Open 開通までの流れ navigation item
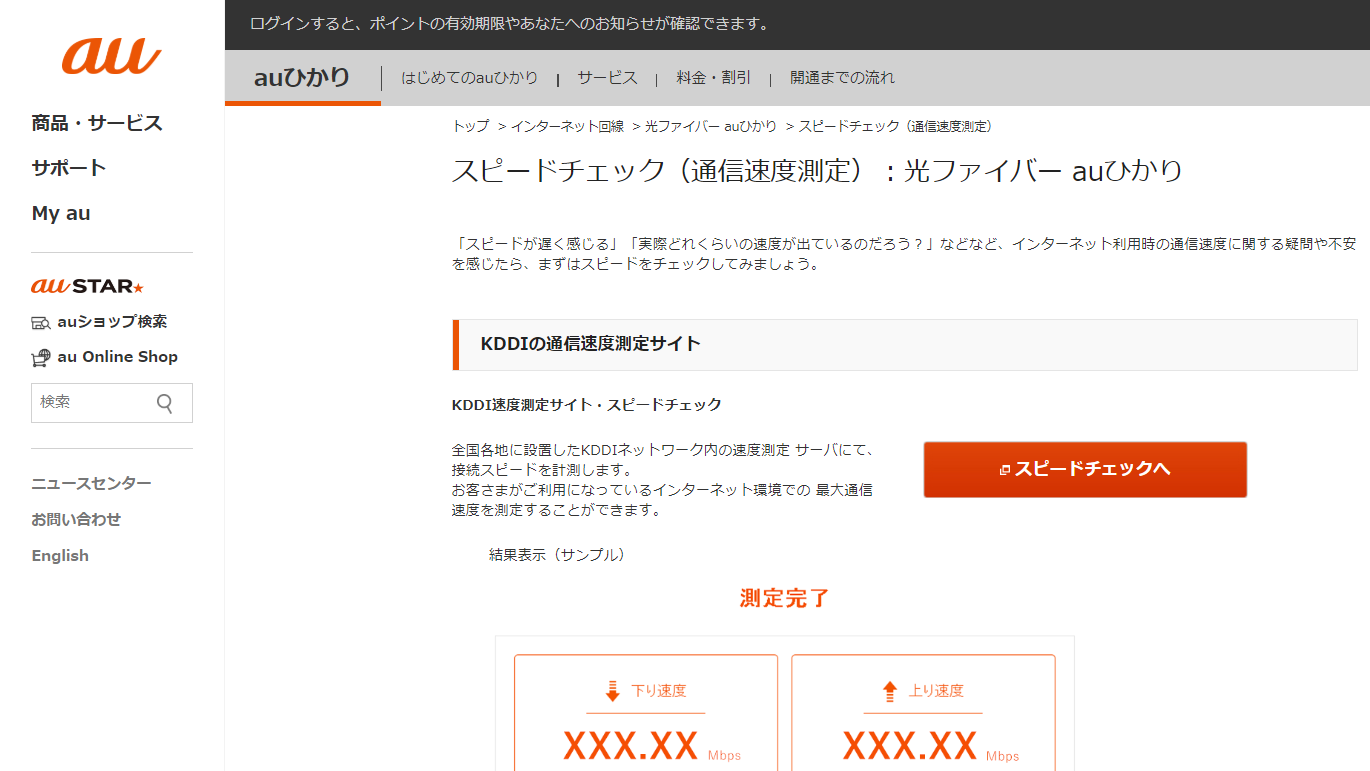The image size is (1370, 771). [x=842, y=78]
